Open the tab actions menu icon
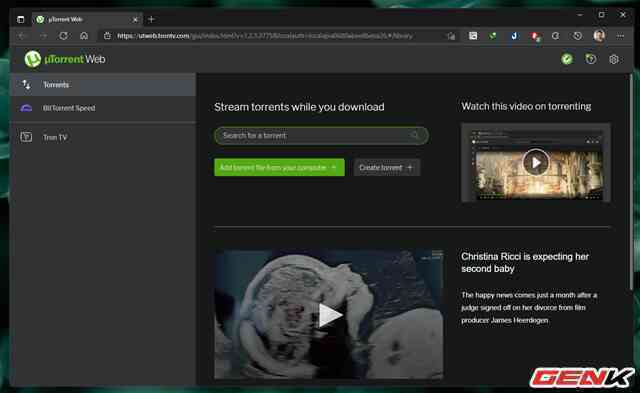Viewport: 640px width, 393px height. [x=20, y=19]
